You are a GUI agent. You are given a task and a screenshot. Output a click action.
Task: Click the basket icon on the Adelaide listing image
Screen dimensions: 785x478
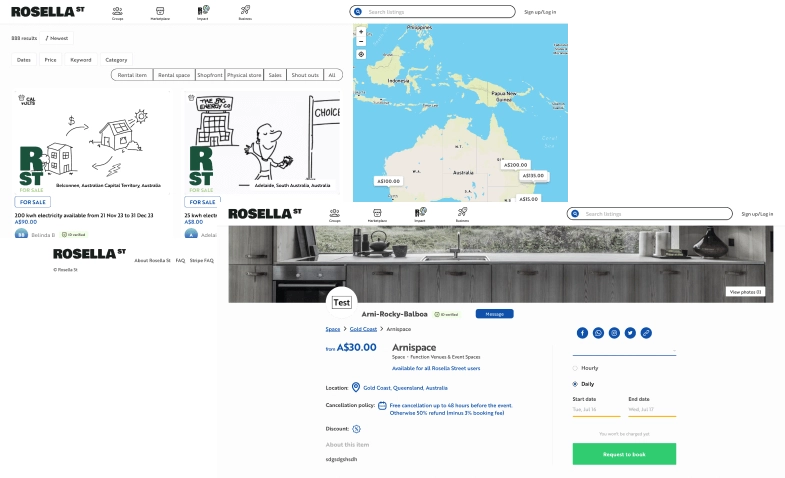tap(191, 98)
